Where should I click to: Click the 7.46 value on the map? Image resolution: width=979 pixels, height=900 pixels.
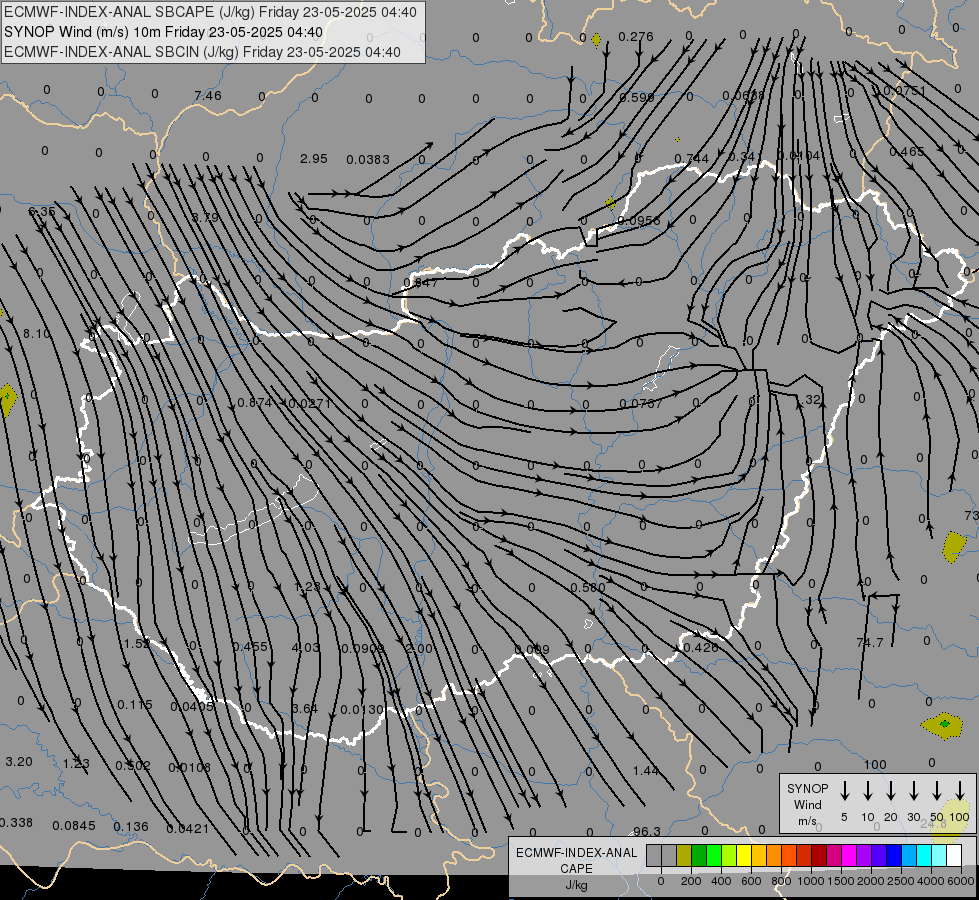click(x=208, y=96)
